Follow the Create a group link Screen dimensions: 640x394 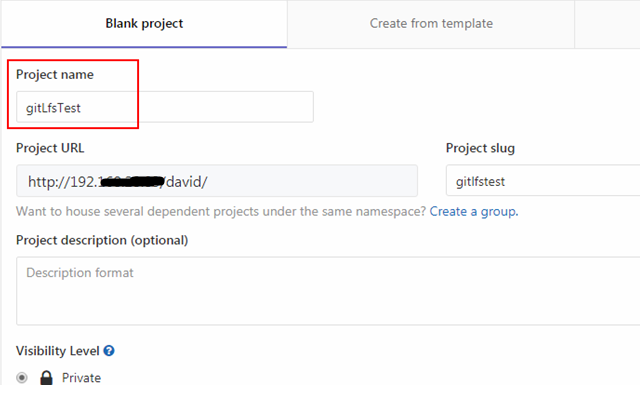pyautogui.click(x=474, y=211)
